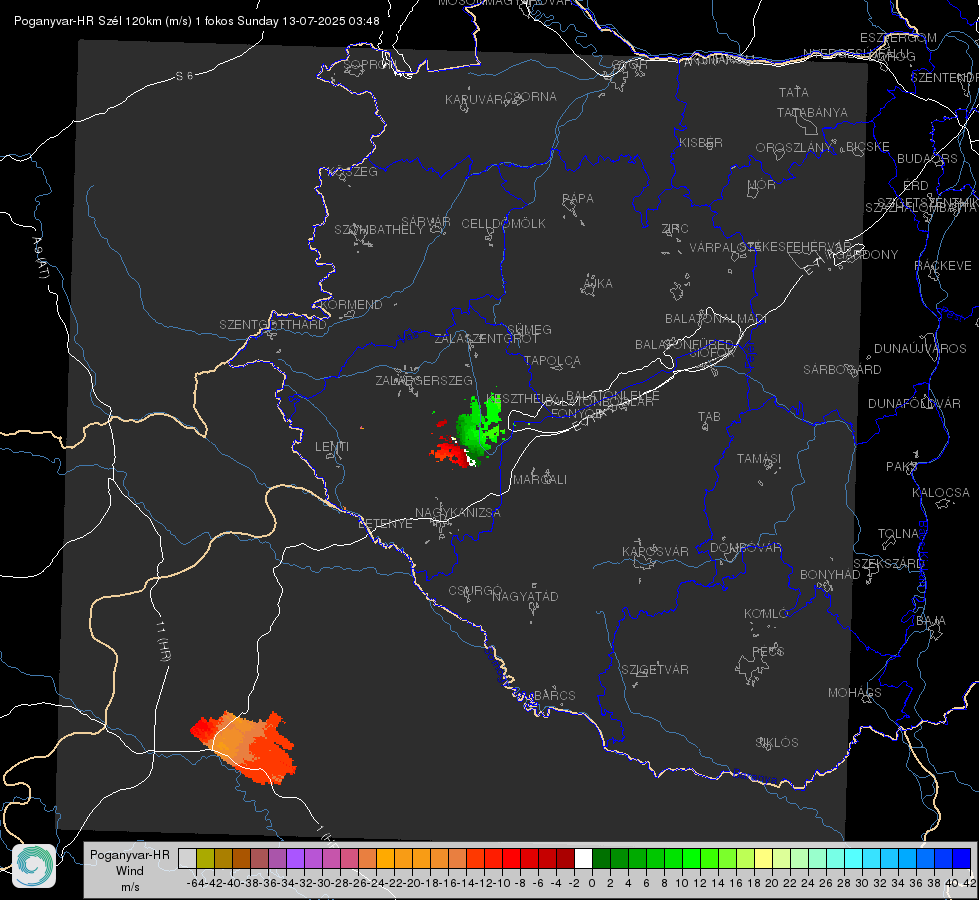Click the SOPRON city label
The height and width of the screenshot is (900, 979).
pos(370,64)
